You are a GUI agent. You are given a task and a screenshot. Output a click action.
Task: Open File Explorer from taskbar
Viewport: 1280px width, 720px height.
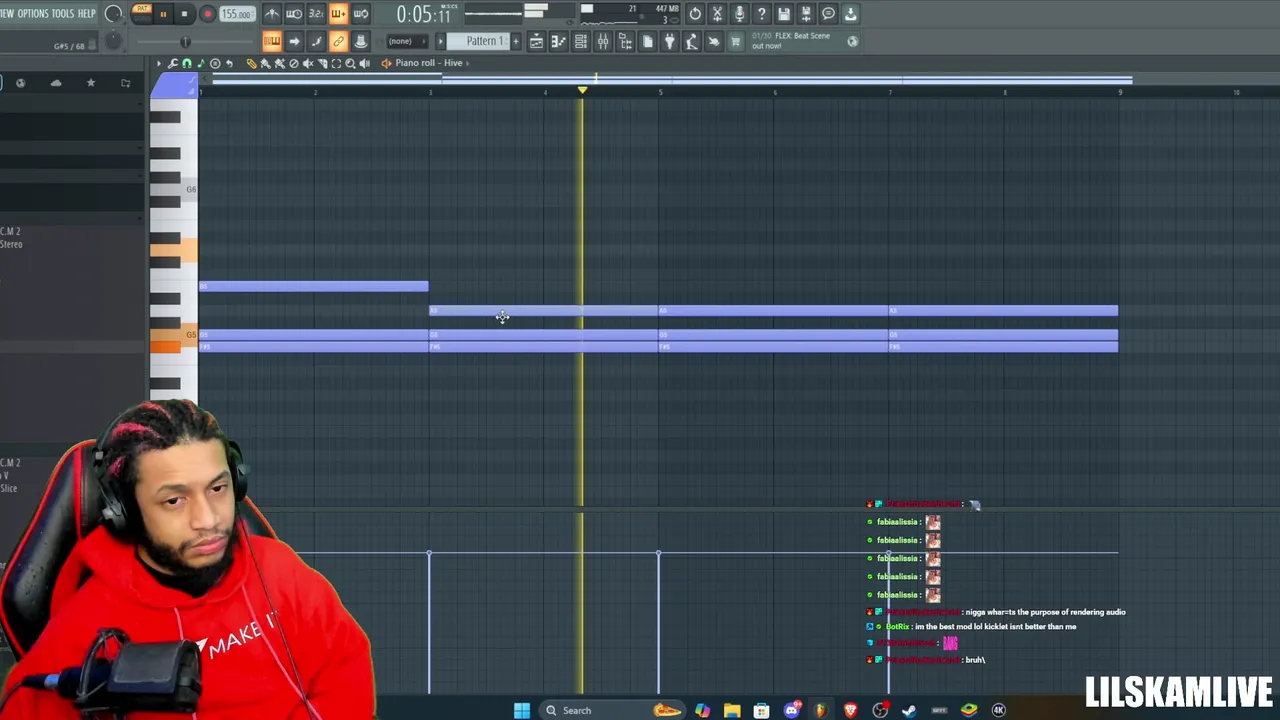pos(732,710)
